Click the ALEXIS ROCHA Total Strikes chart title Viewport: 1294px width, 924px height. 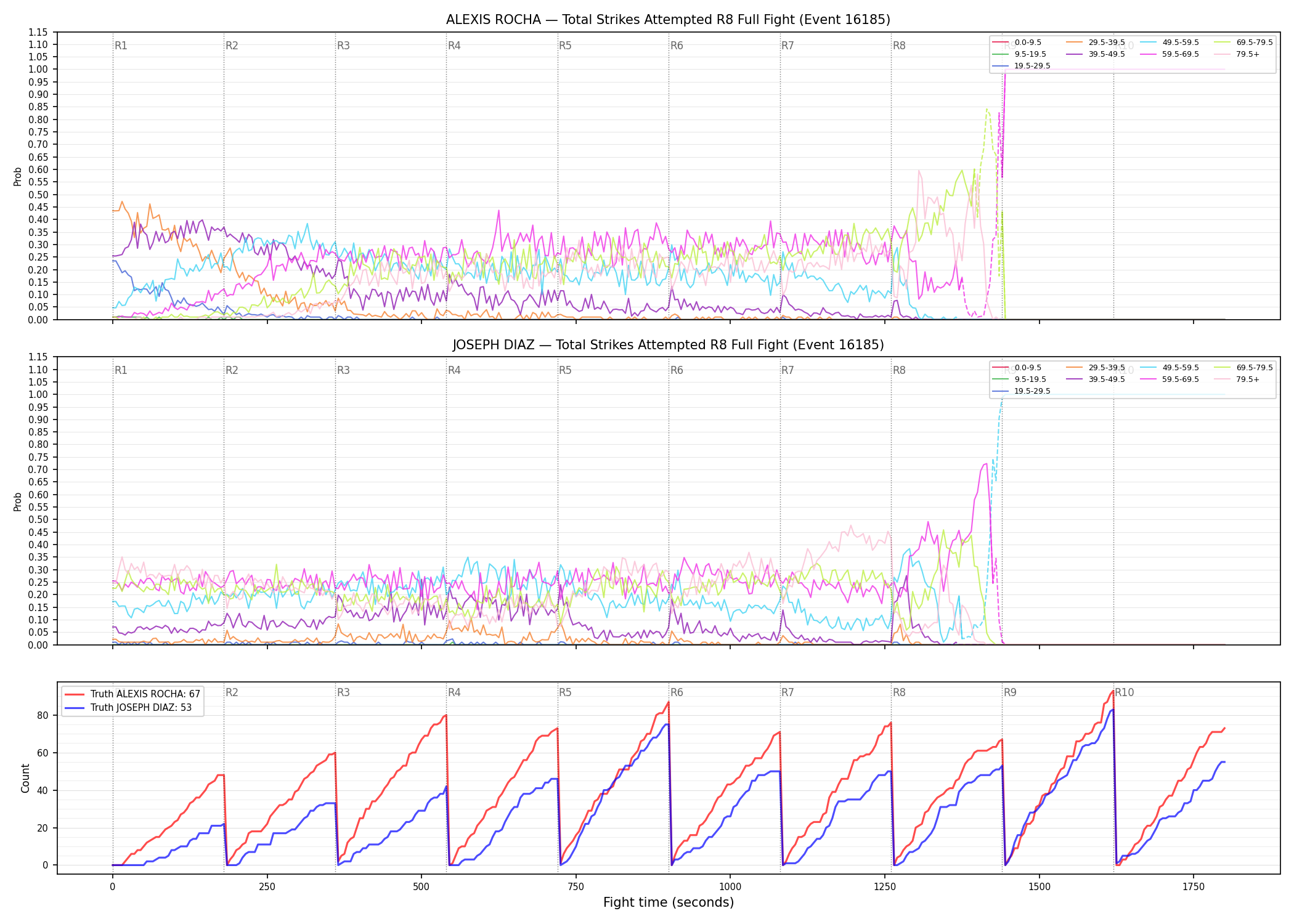pyautogui.click(x=668, y=20)
